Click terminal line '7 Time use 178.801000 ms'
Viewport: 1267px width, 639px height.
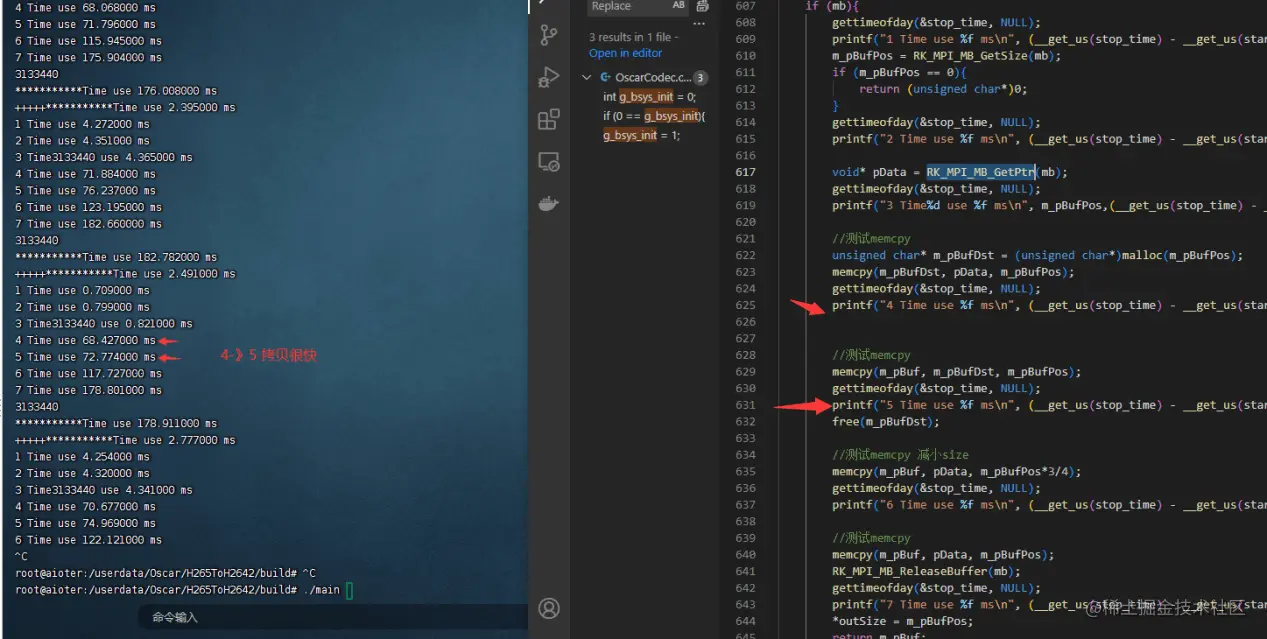pyautogui.click(x=88, y=390)
